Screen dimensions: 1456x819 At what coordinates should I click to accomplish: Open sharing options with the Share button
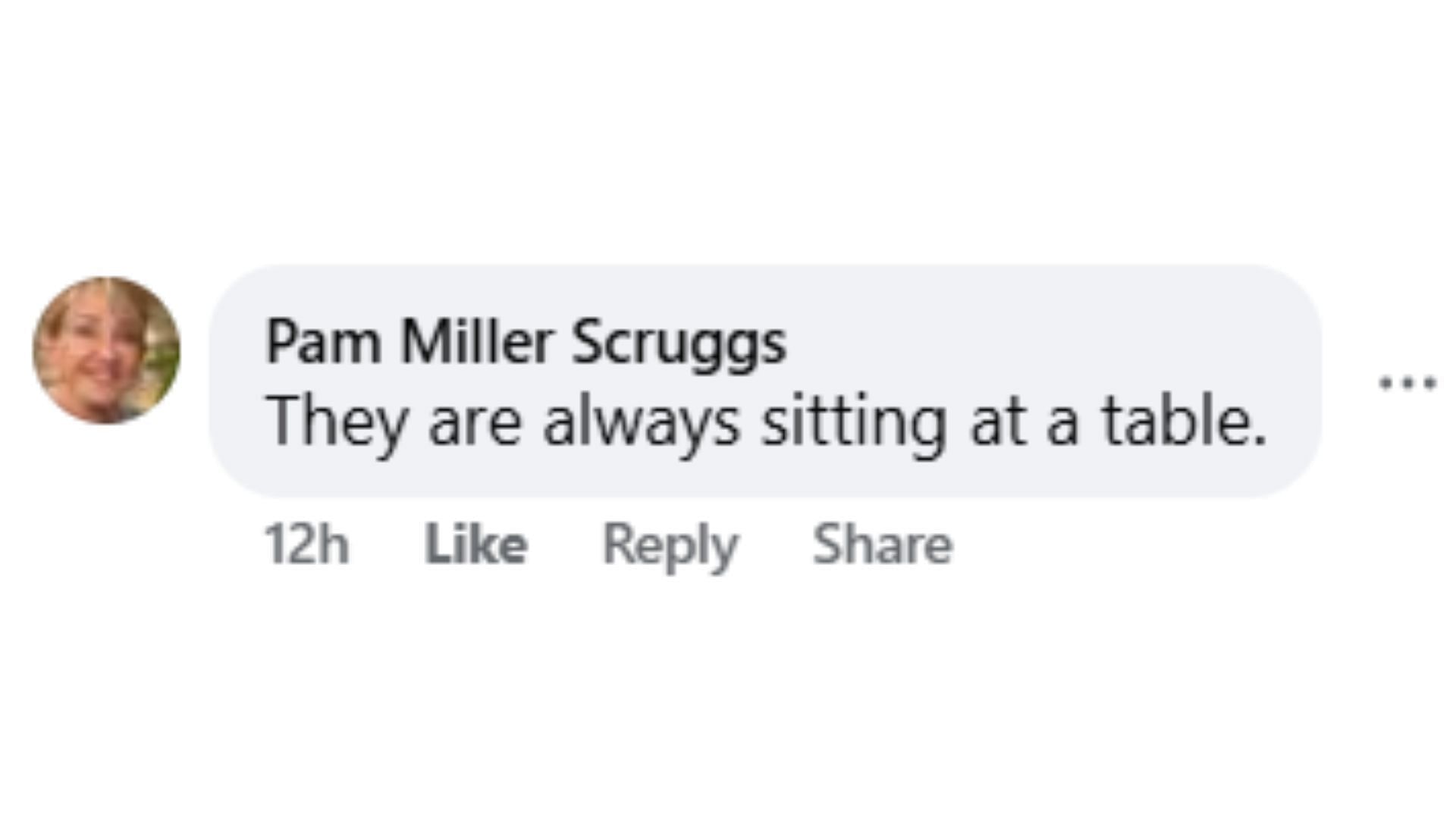(x=882, y=544)
